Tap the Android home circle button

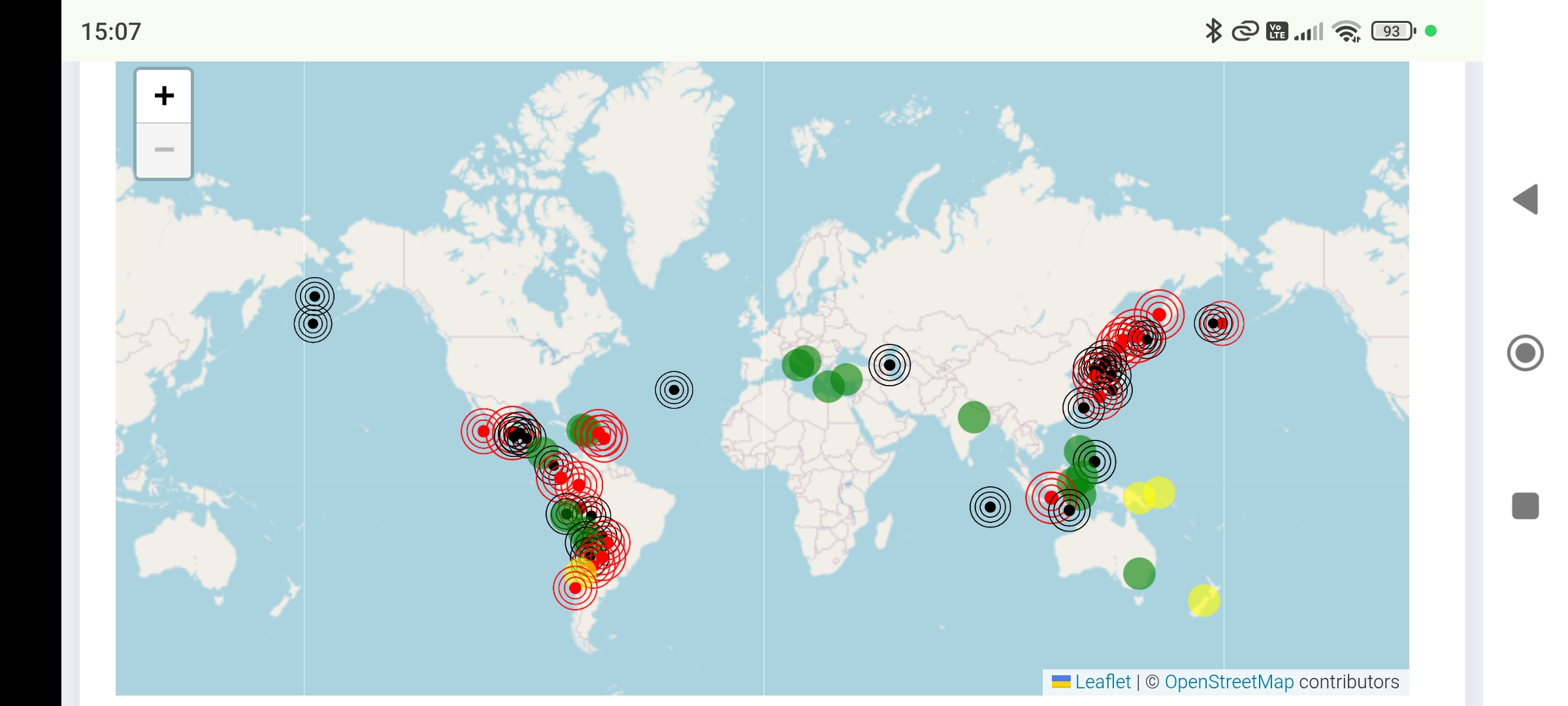click(1526, 353)
